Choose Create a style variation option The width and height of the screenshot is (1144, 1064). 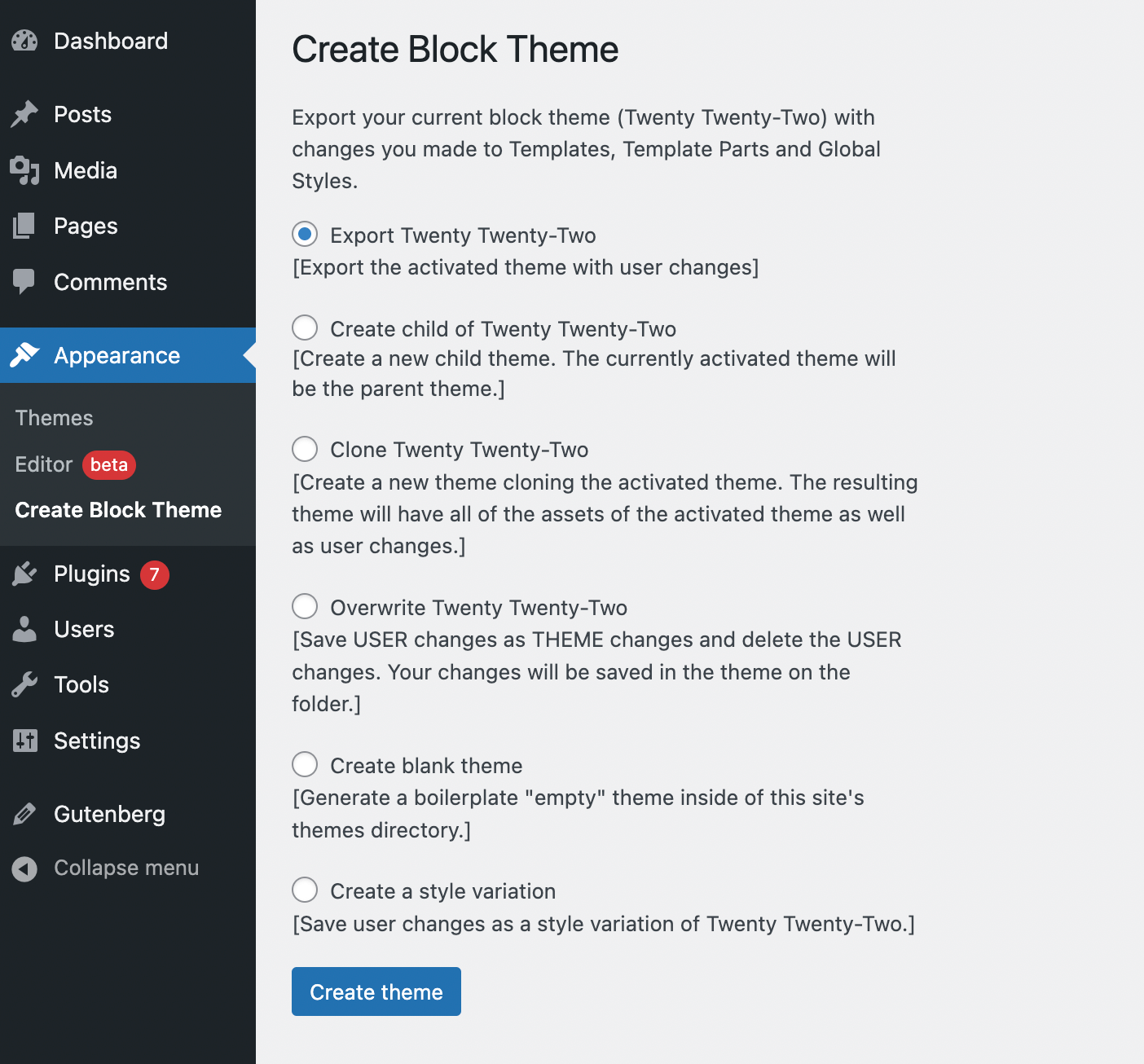pyautogui.click(x=305, y=890)
